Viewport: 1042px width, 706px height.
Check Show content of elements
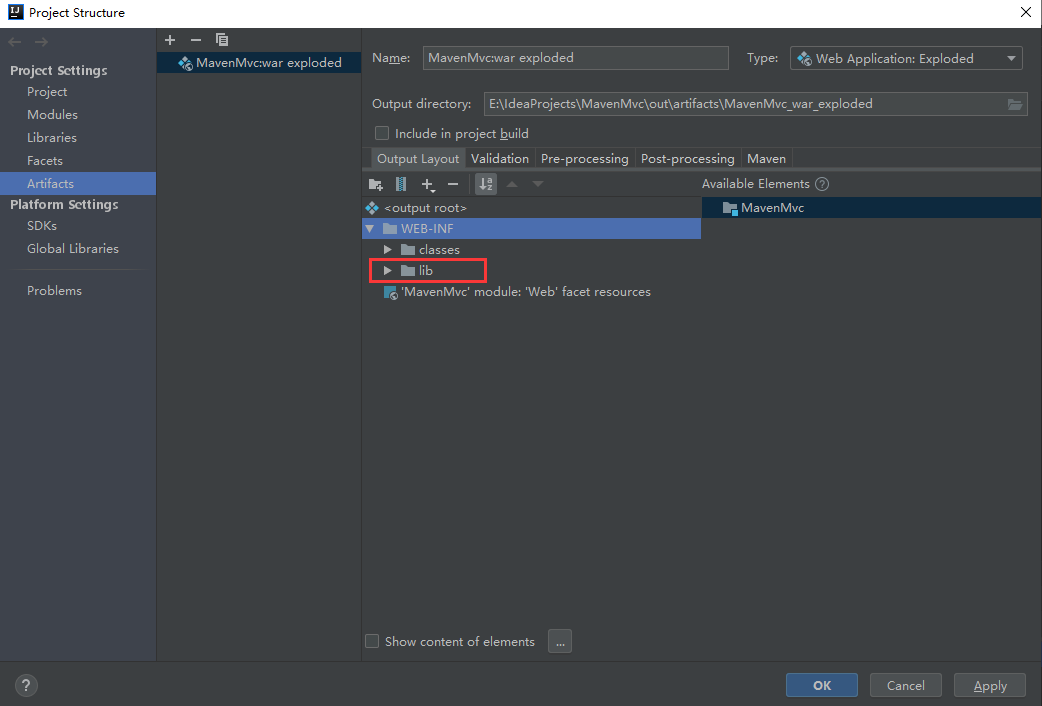[x=372, y=641]
